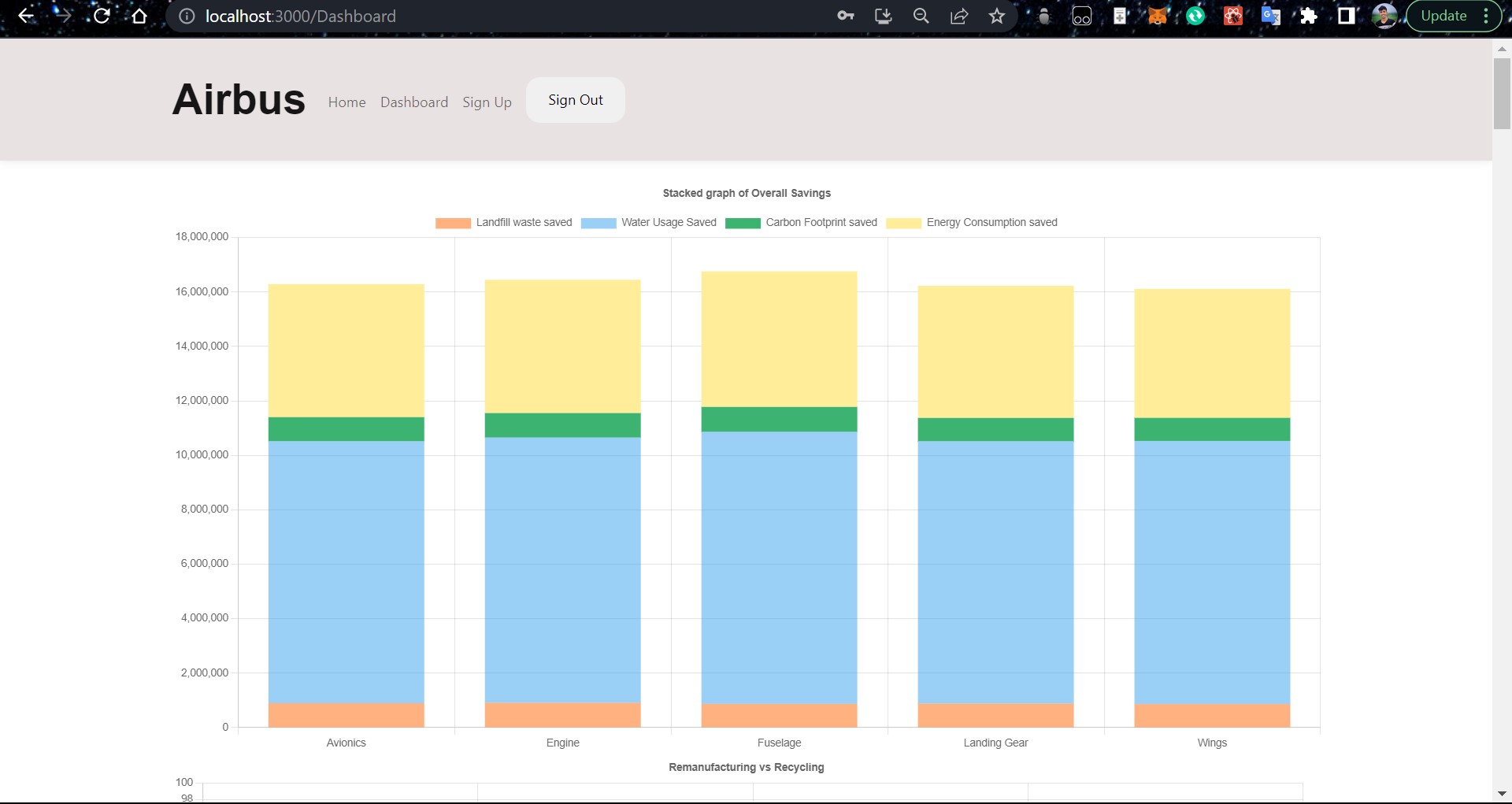Go back with the browser back arrow
This screenshot has width=1512, height=804.
tap(26, 16)
